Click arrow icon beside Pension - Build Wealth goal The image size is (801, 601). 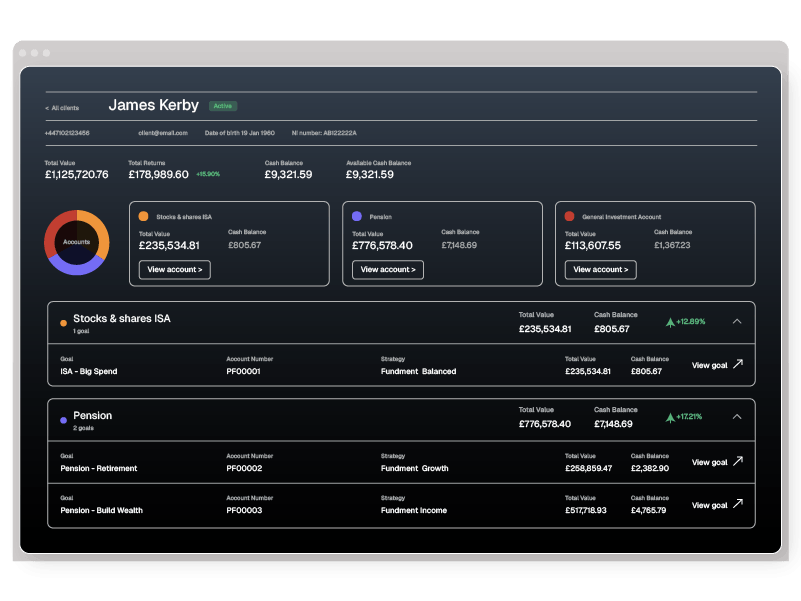[738, 504]
